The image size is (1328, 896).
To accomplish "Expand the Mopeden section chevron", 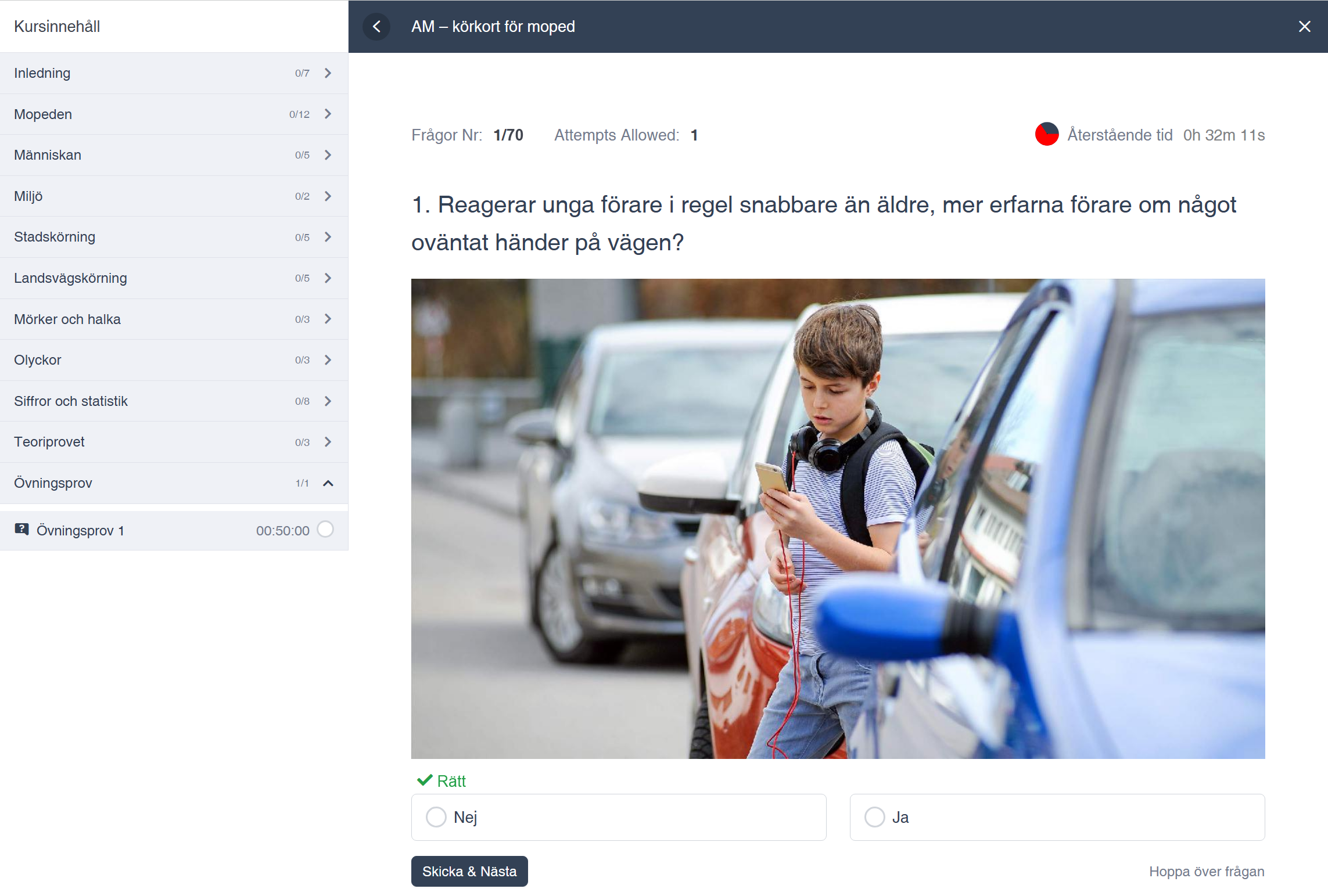I will pyautogui.click(x=328, y=114).
